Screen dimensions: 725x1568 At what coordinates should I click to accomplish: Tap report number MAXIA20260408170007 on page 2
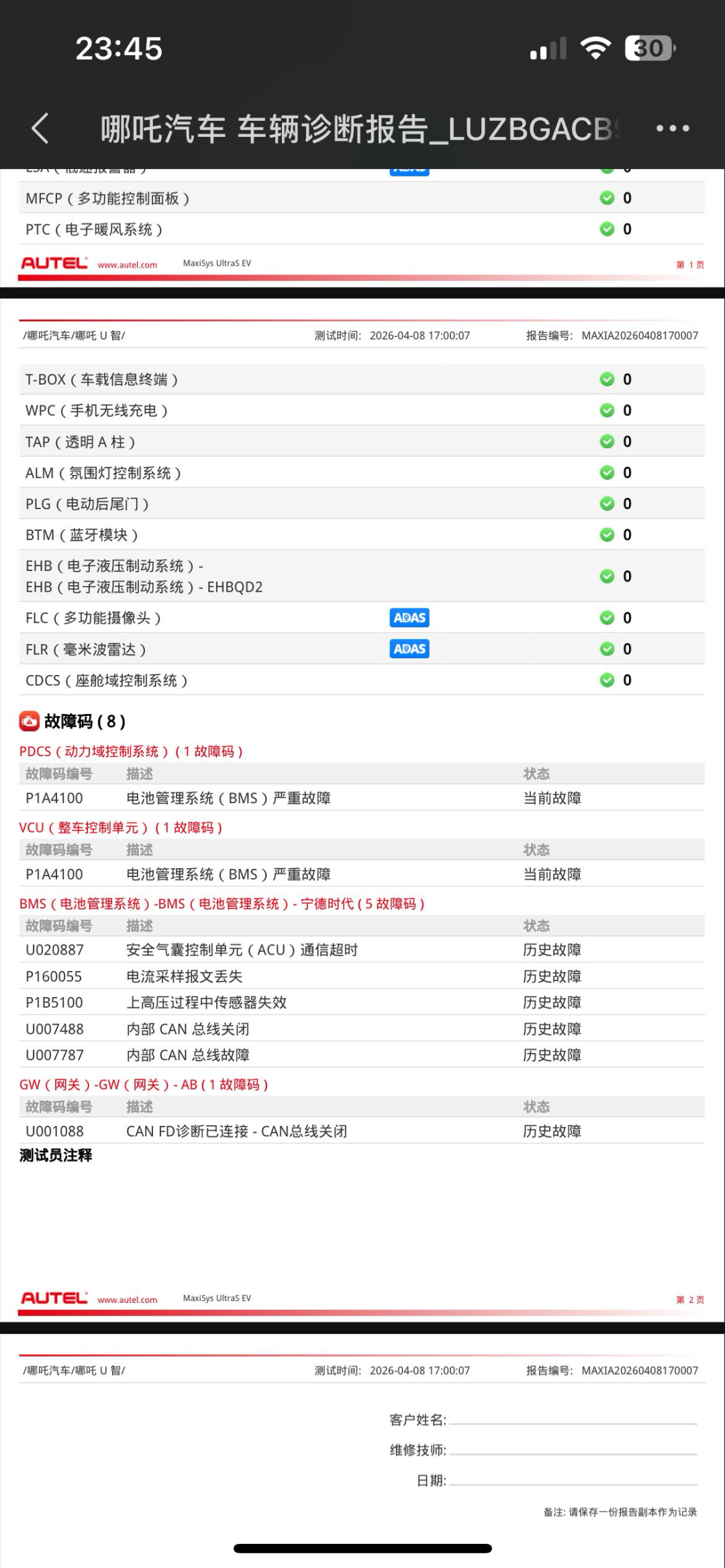tap(640, 335)
